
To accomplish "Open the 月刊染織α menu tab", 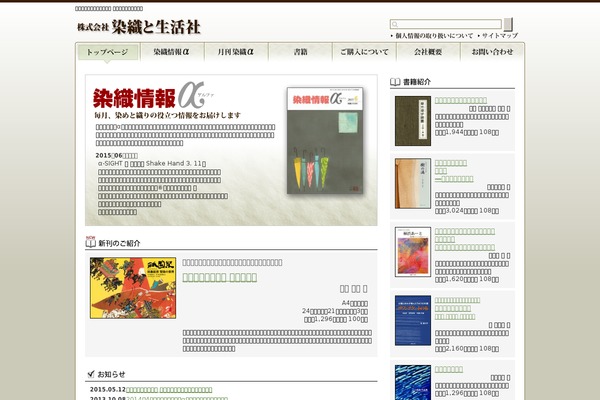I will 236,52.
